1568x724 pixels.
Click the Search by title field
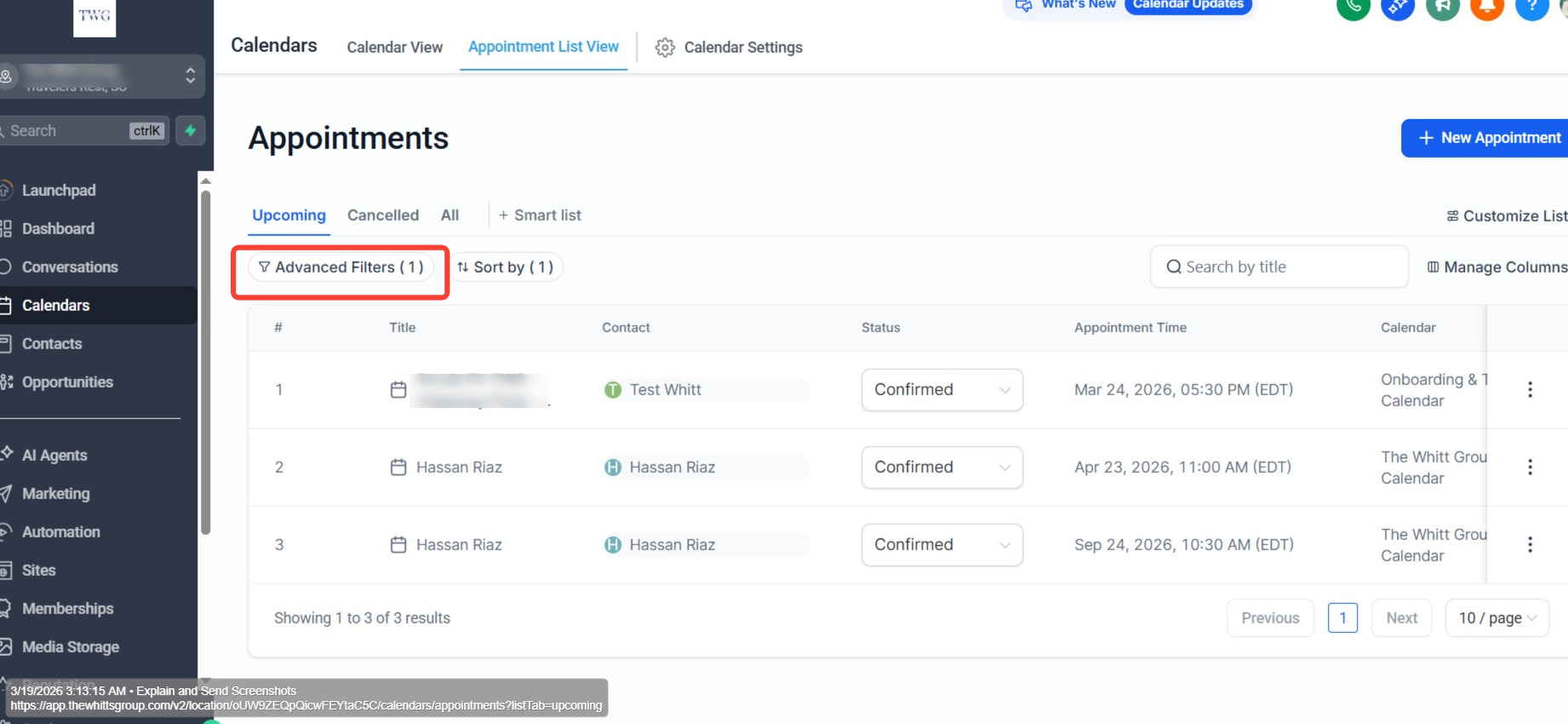point(1279,267)
